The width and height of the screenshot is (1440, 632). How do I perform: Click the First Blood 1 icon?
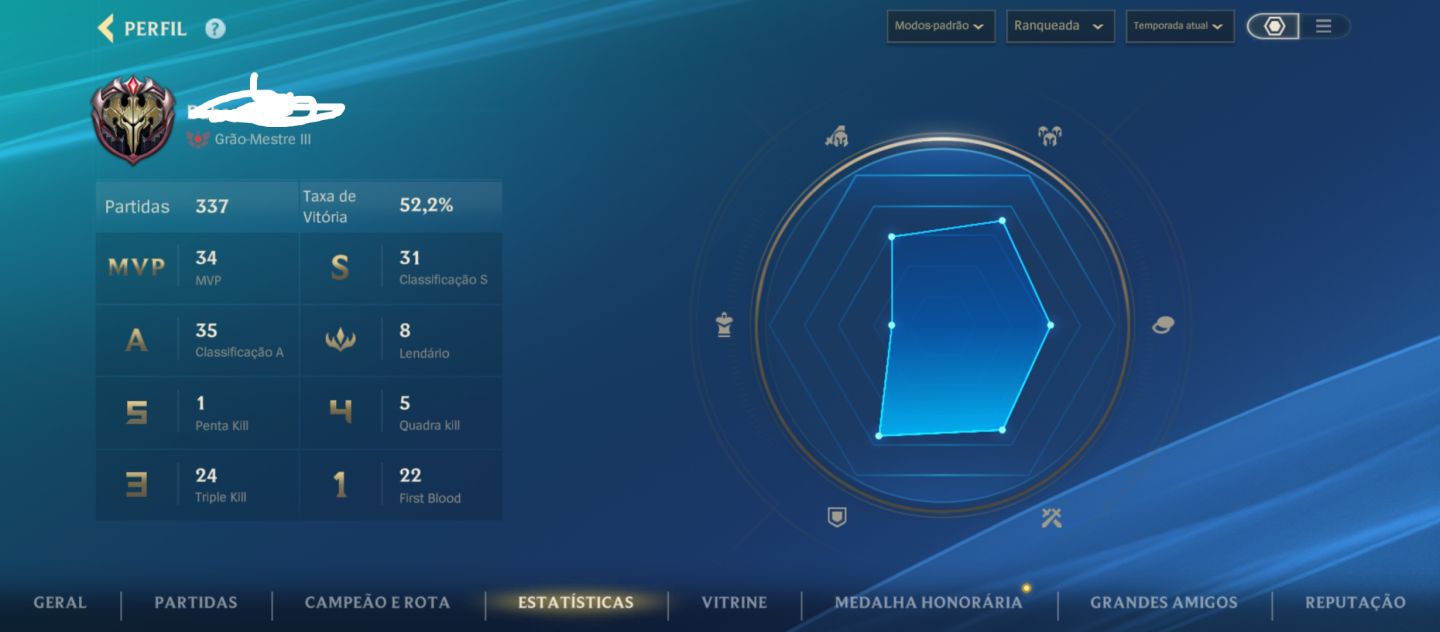point(340,485)
